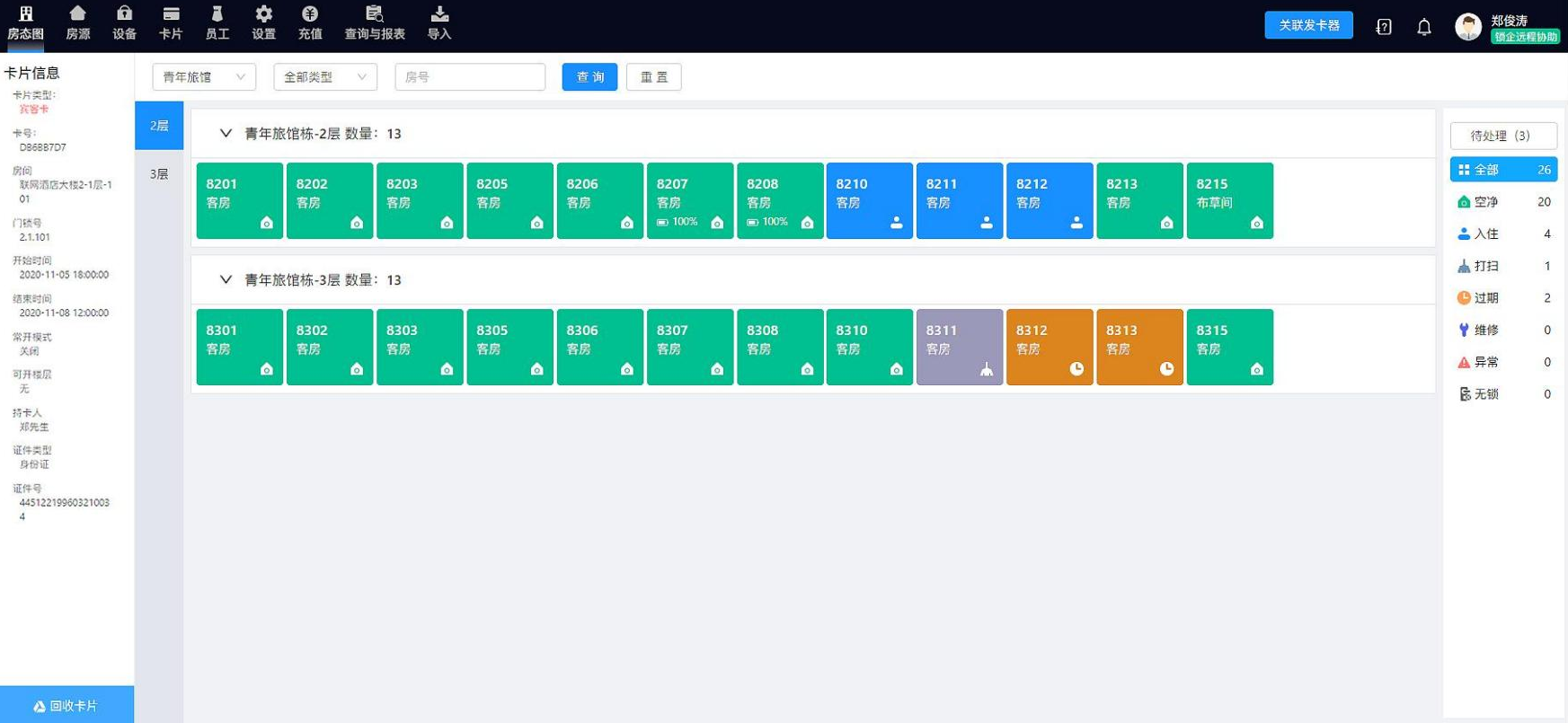Collapse the 青年旅馆栋-3层 section

[226, 280]
